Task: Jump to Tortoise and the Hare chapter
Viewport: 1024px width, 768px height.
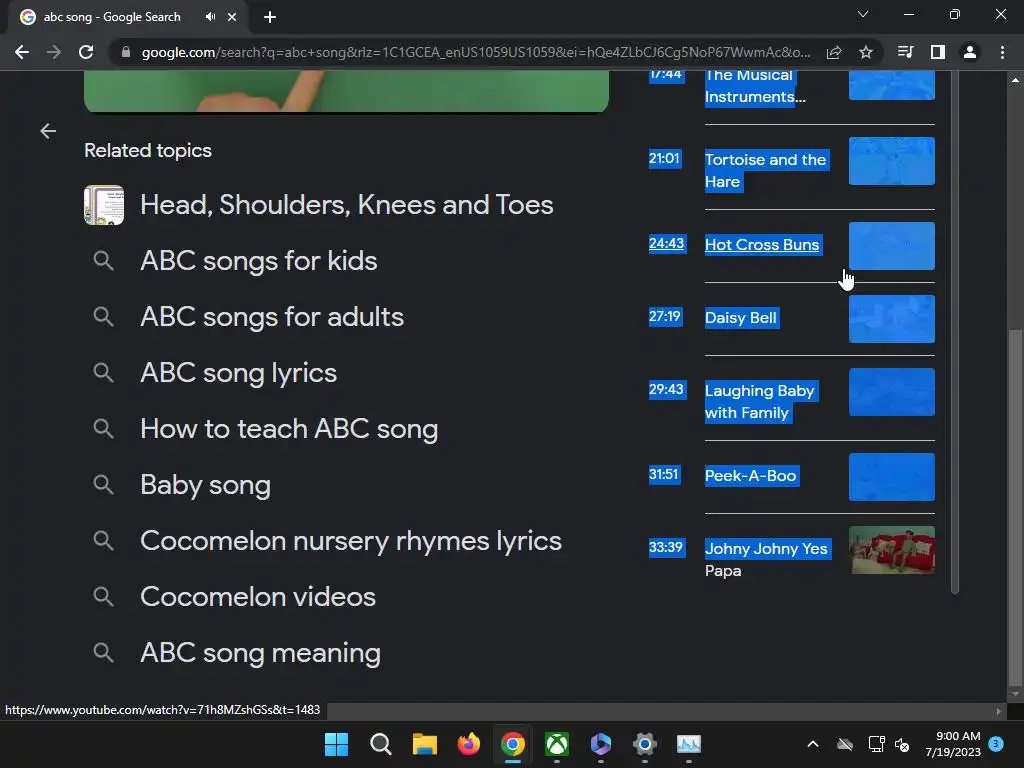Action: click(765, 170)
